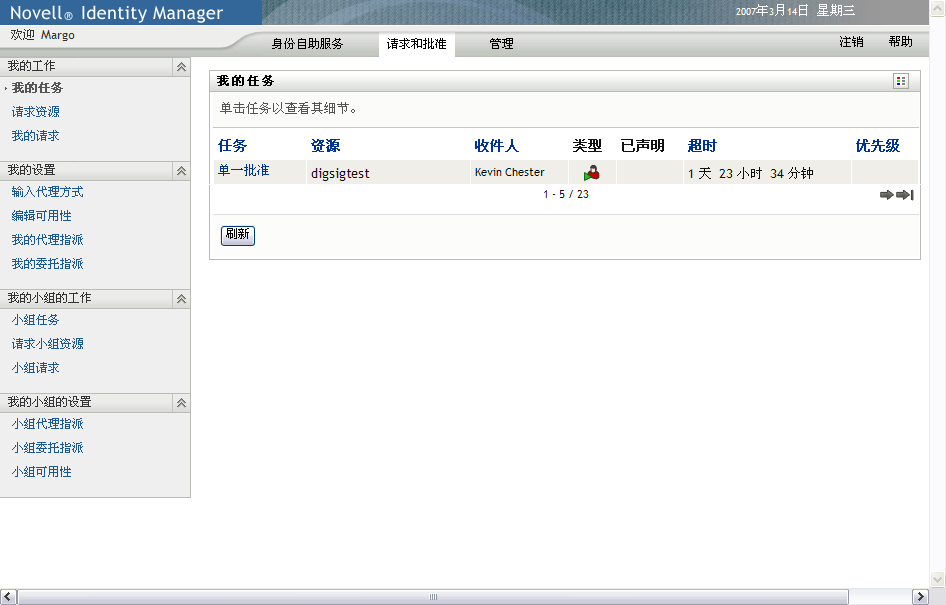Sort by the 优先级 column header

pos(878,145)
